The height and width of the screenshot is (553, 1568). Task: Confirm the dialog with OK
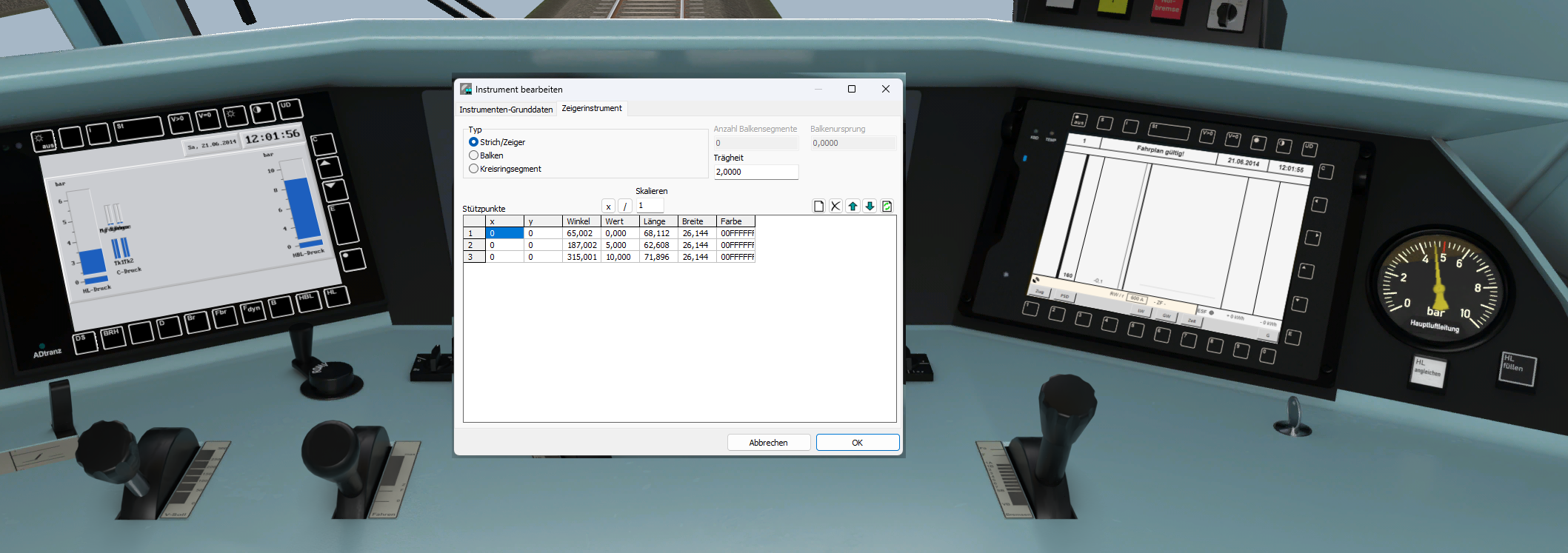[x=858, y=443]
